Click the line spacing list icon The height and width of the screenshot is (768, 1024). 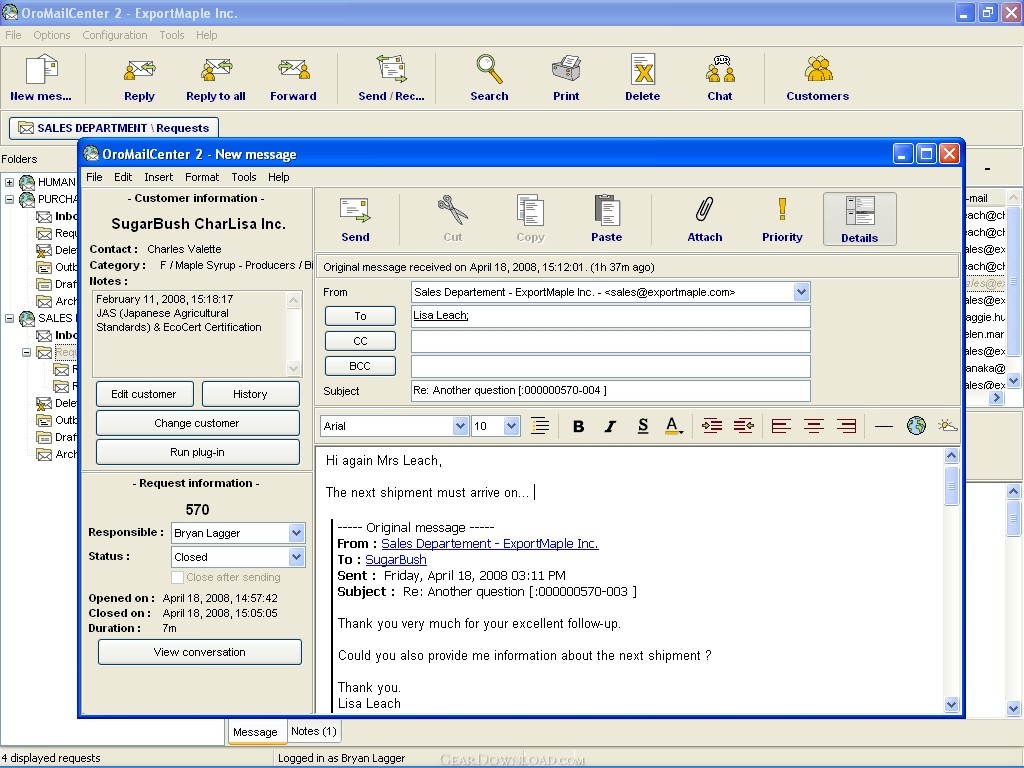[539, 426]
